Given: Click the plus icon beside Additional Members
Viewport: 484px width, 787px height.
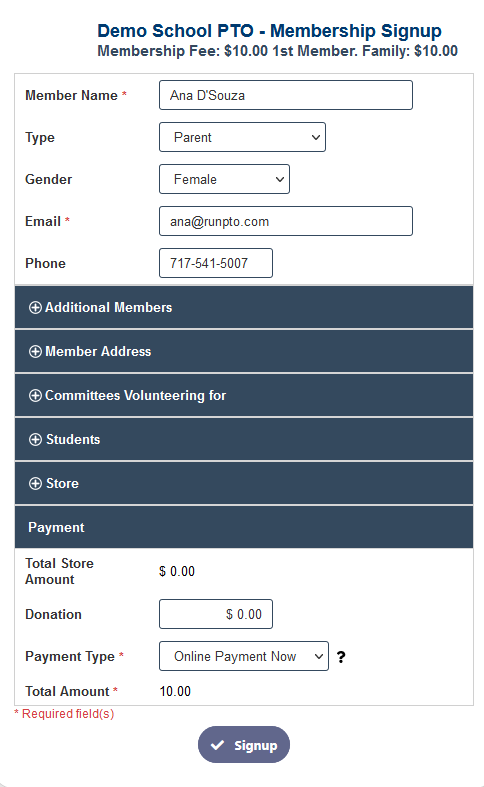Looking at the screenshot, I should coord(35,308).
